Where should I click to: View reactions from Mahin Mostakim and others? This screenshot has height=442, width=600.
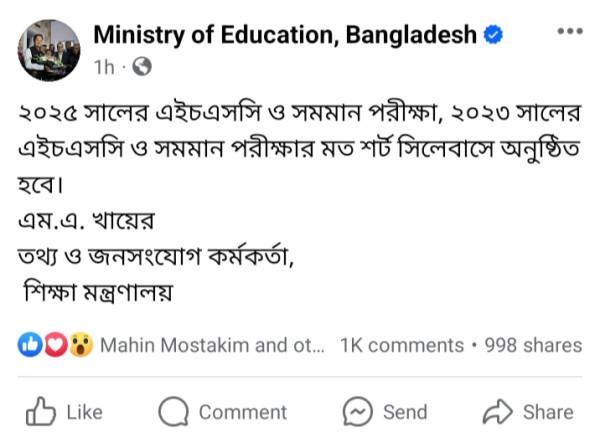tap(213, 345)
